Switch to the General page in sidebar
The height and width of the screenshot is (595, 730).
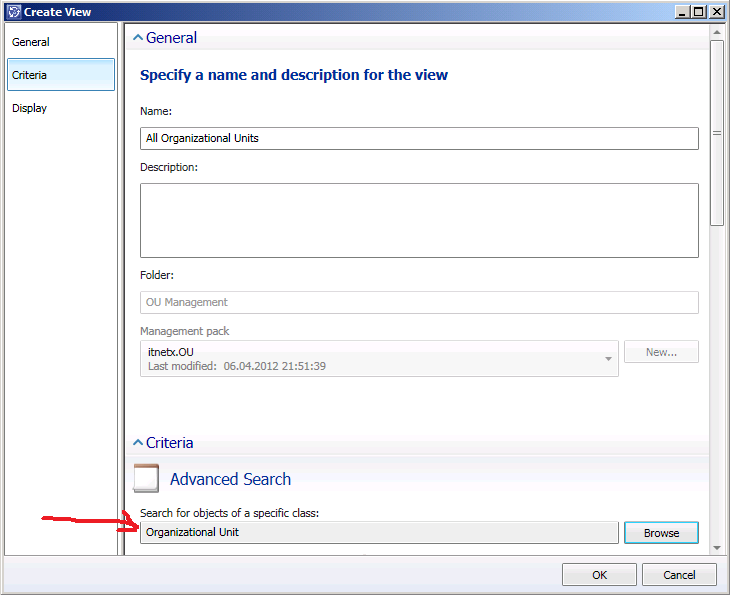31,42
